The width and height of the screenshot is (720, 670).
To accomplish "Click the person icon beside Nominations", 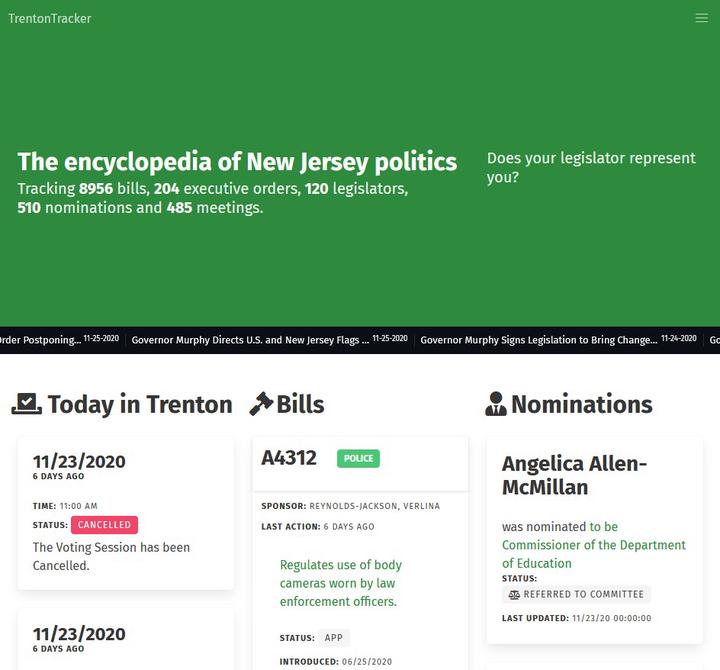I will 496,404.
